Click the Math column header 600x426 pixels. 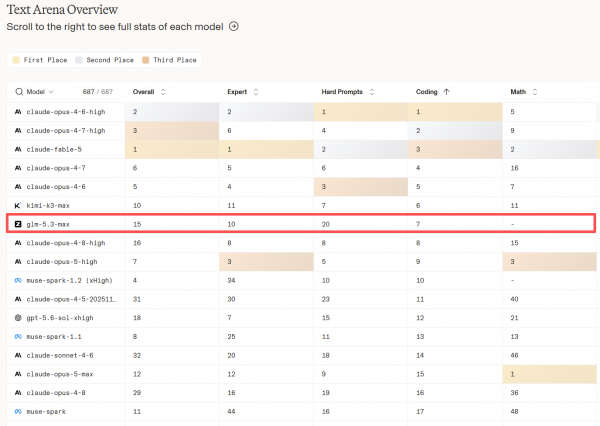tap(518, 92)
